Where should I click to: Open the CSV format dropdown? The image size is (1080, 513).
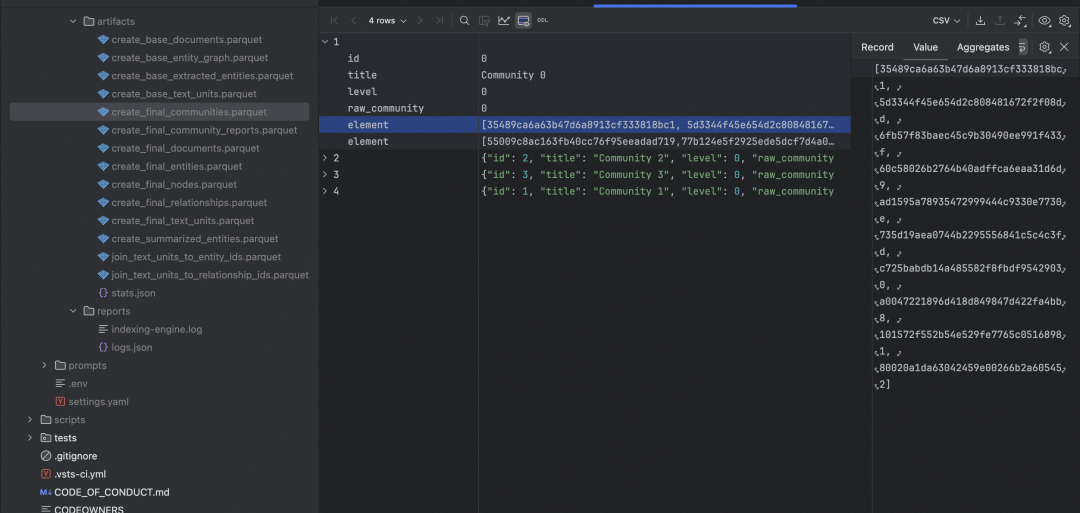click(945, 20)
